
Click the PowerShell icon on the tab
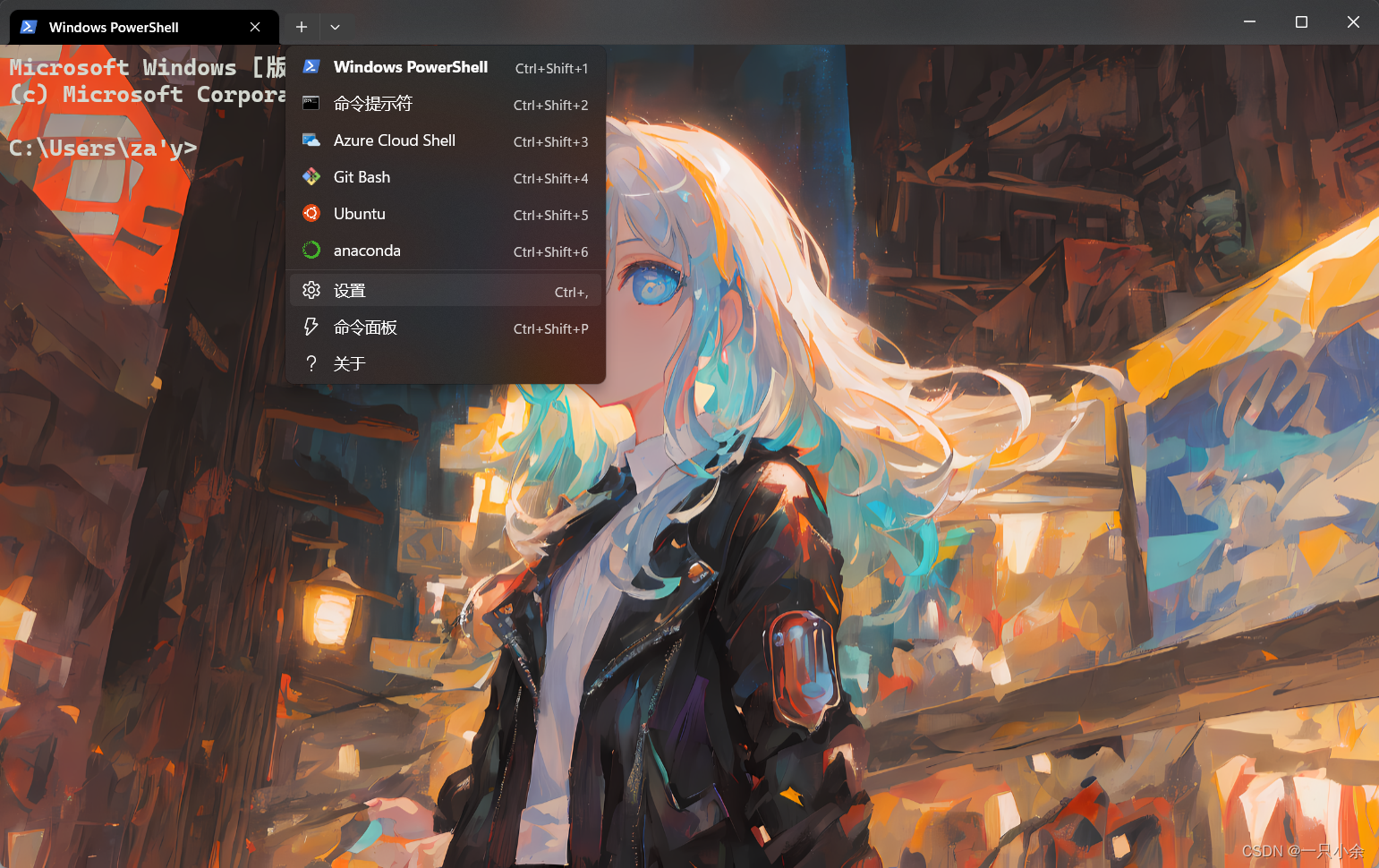29,27
